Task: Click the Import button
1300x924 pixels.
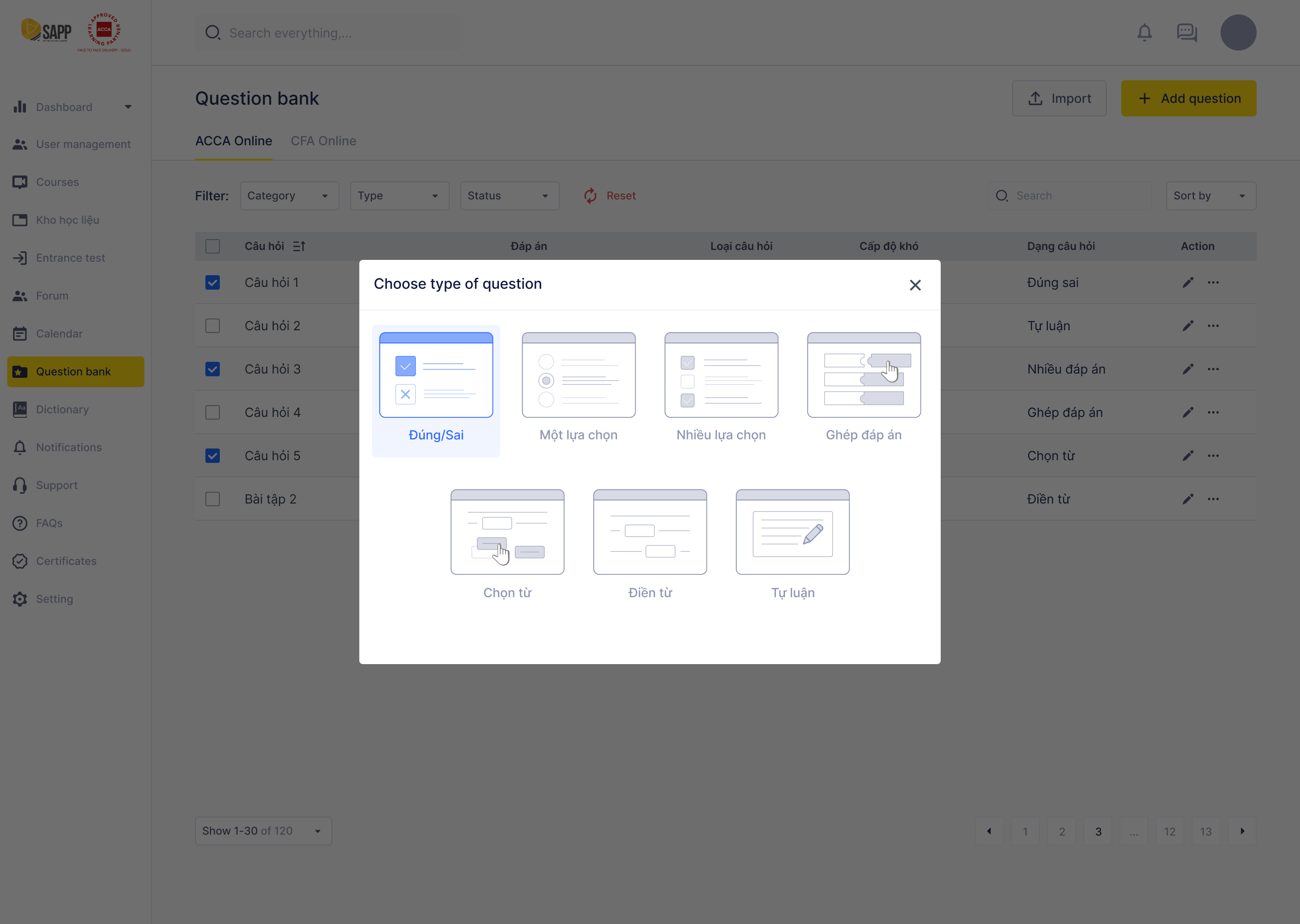Action: (x=1059, y=98)
